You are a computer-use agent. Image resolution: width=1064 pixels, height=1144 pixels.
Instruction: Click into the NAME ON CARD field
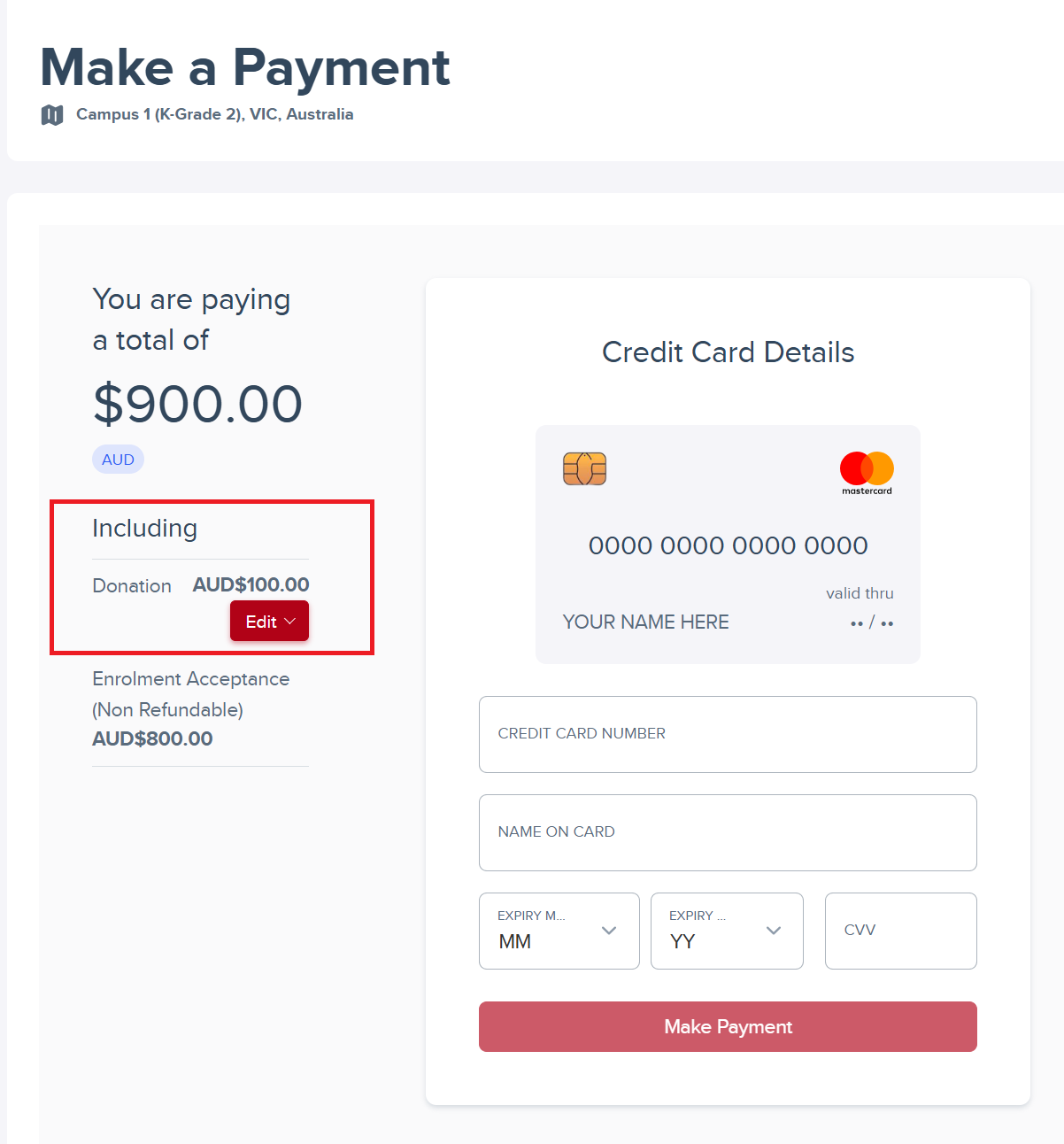tap(728, 832)
